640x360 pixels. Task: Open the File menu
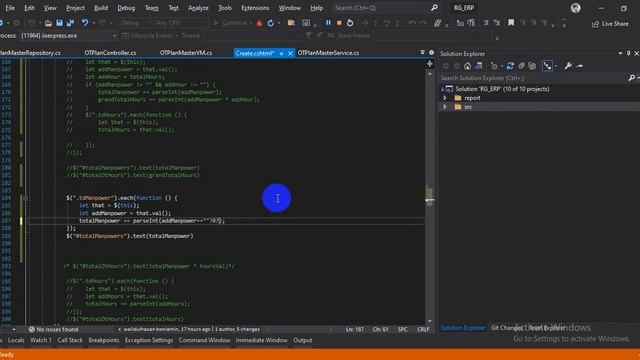(10, 8)
